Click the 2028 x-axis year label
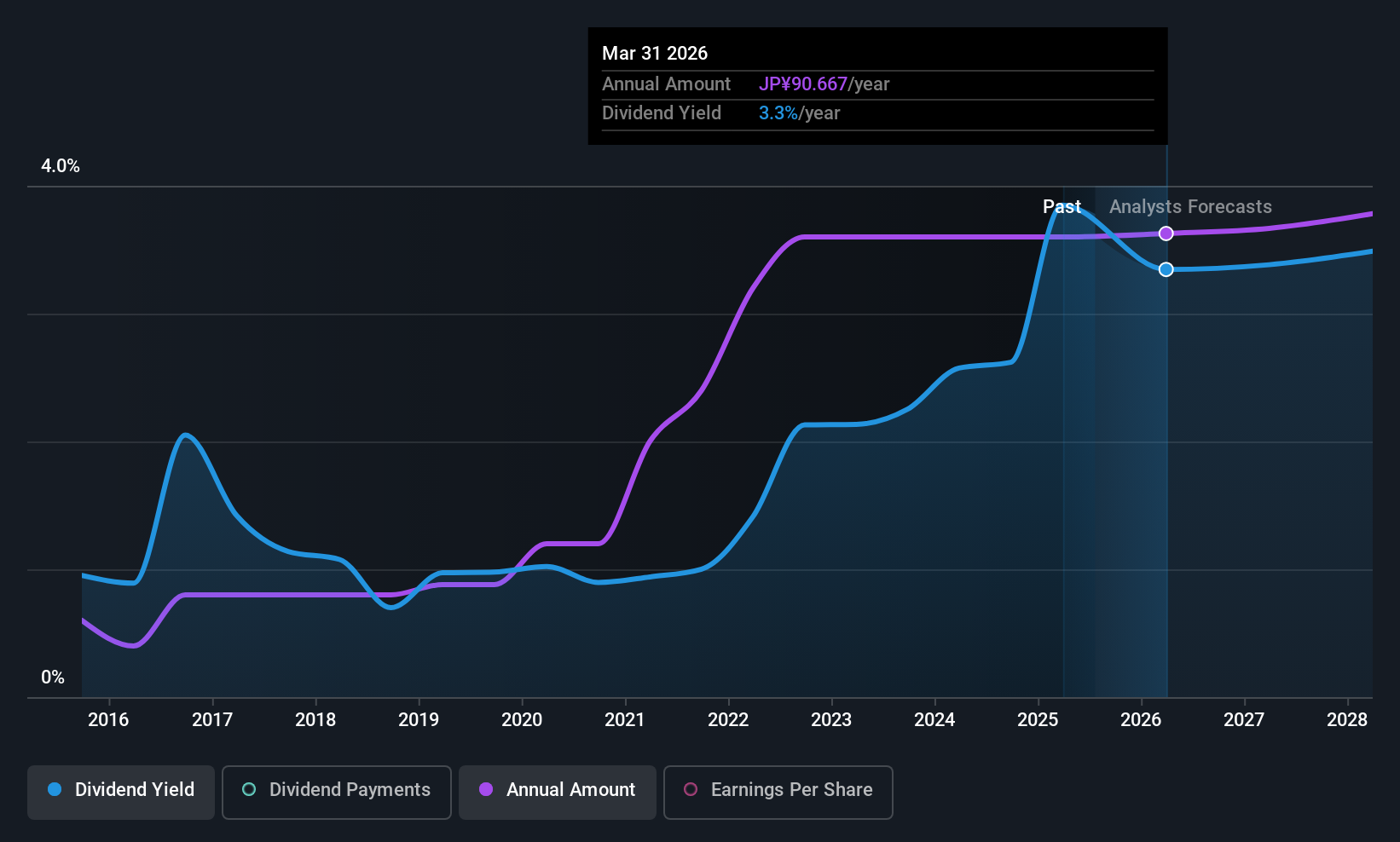 click(x=1347, y=720)
